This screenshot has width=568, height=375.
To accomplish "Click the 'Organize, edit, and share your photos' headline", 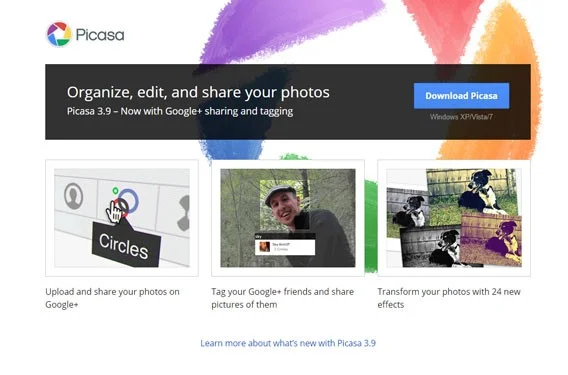I will (x=198, y=92).
